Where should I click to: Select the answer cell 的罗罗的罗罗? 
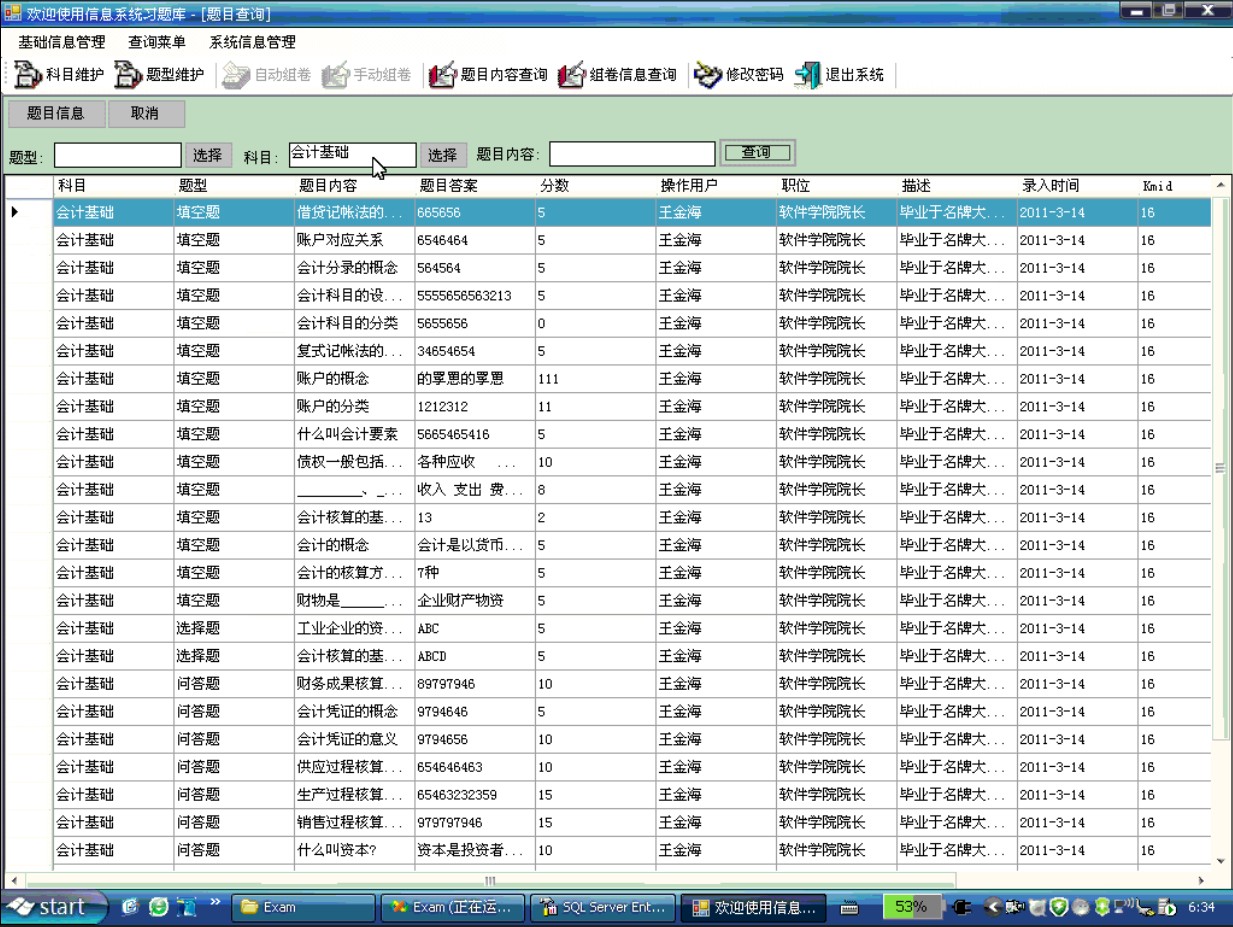(474, 379)
